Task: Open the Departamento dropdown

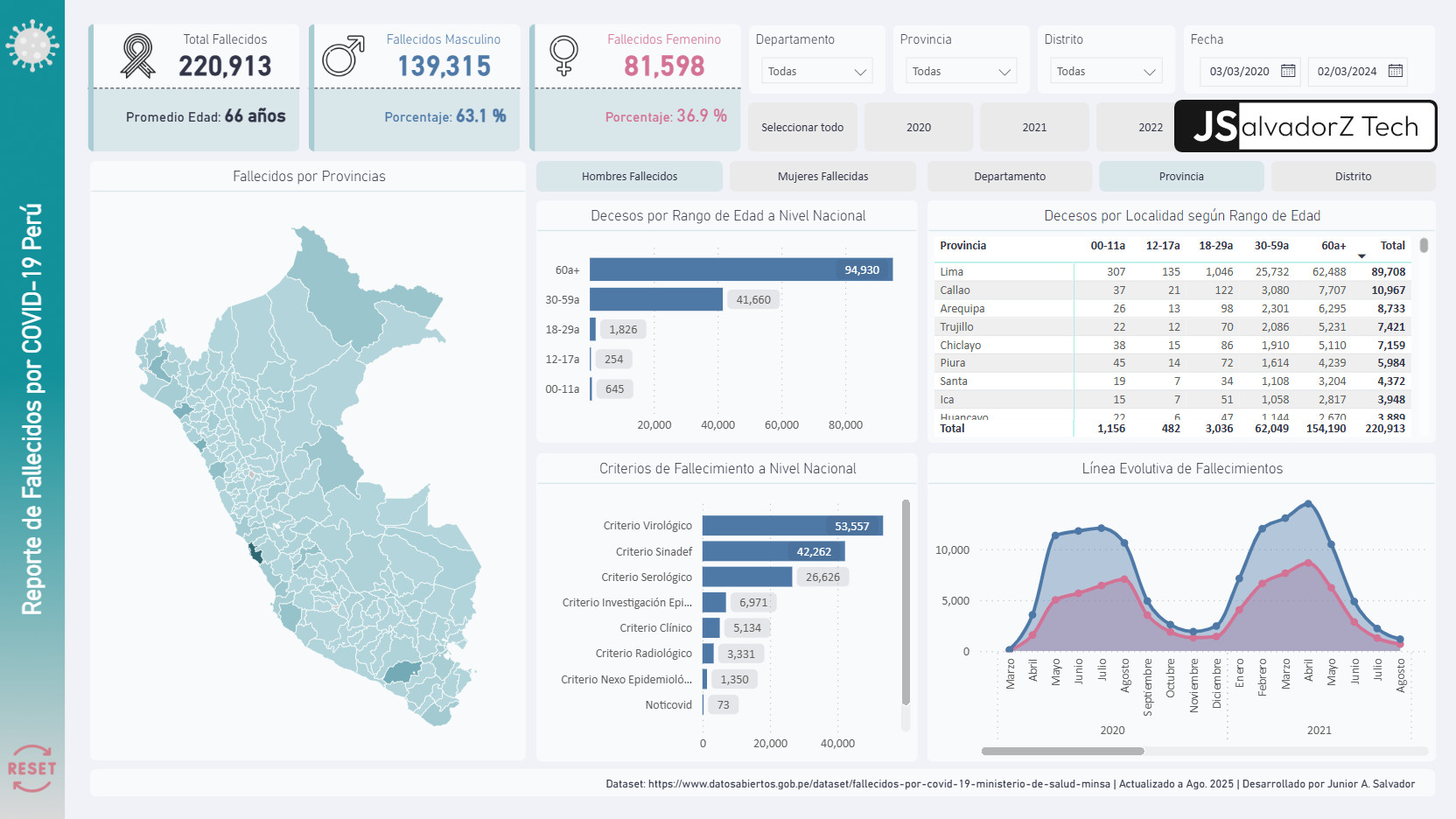Action: coord(815,71)
